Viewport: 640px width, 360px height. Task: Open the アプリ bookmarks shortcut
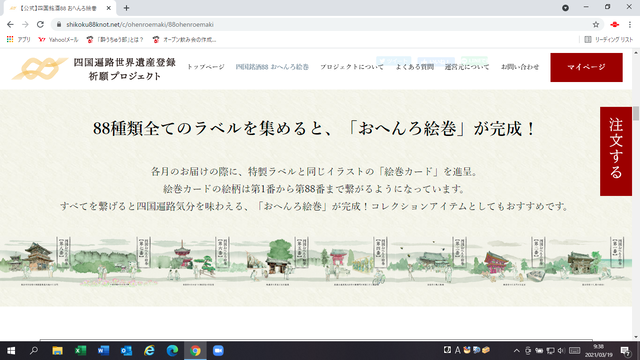coord(18,40)
